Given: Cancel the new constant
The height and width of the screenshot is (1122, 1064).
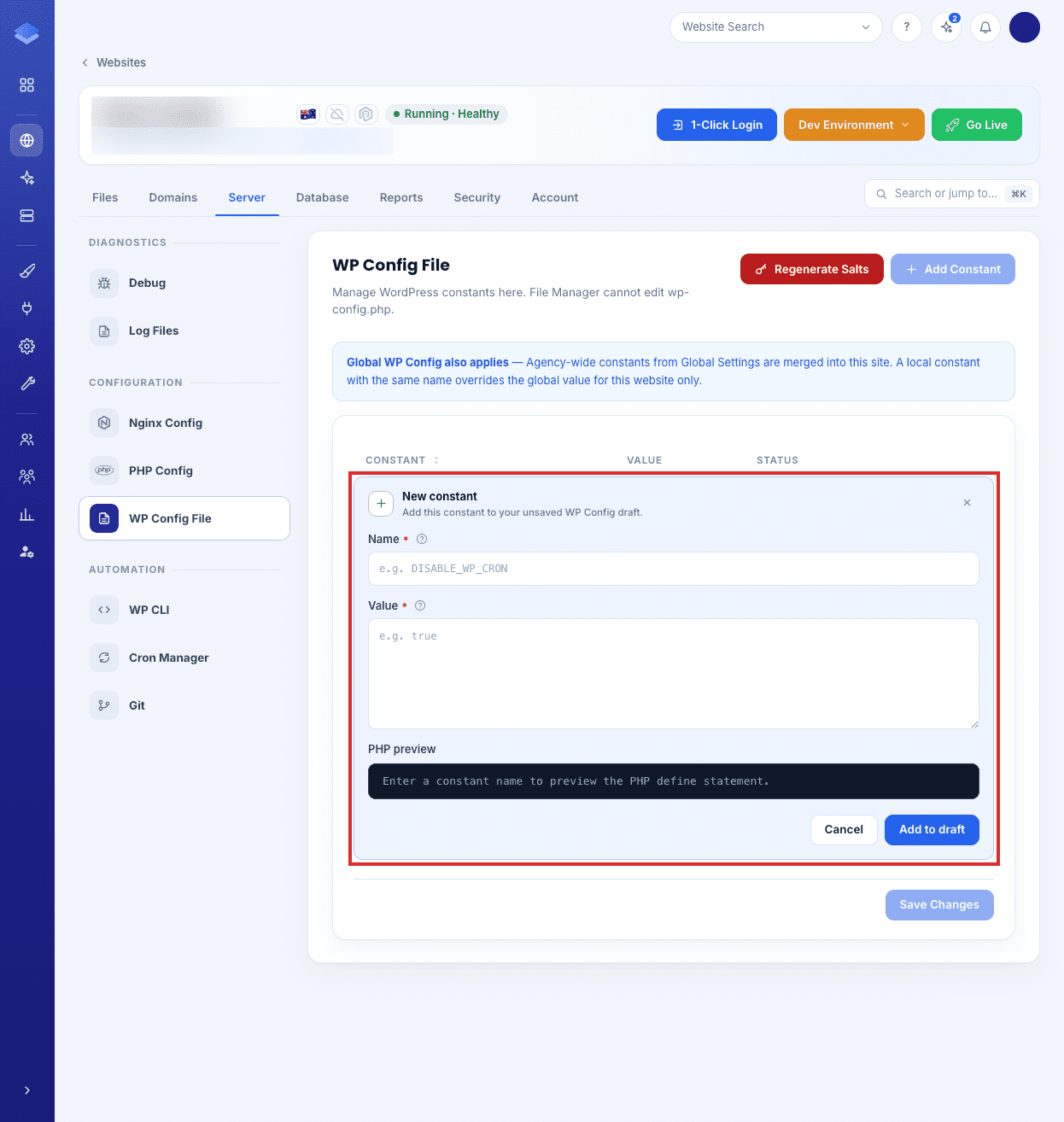Looking at the screenshot, I should pos(844,829).
